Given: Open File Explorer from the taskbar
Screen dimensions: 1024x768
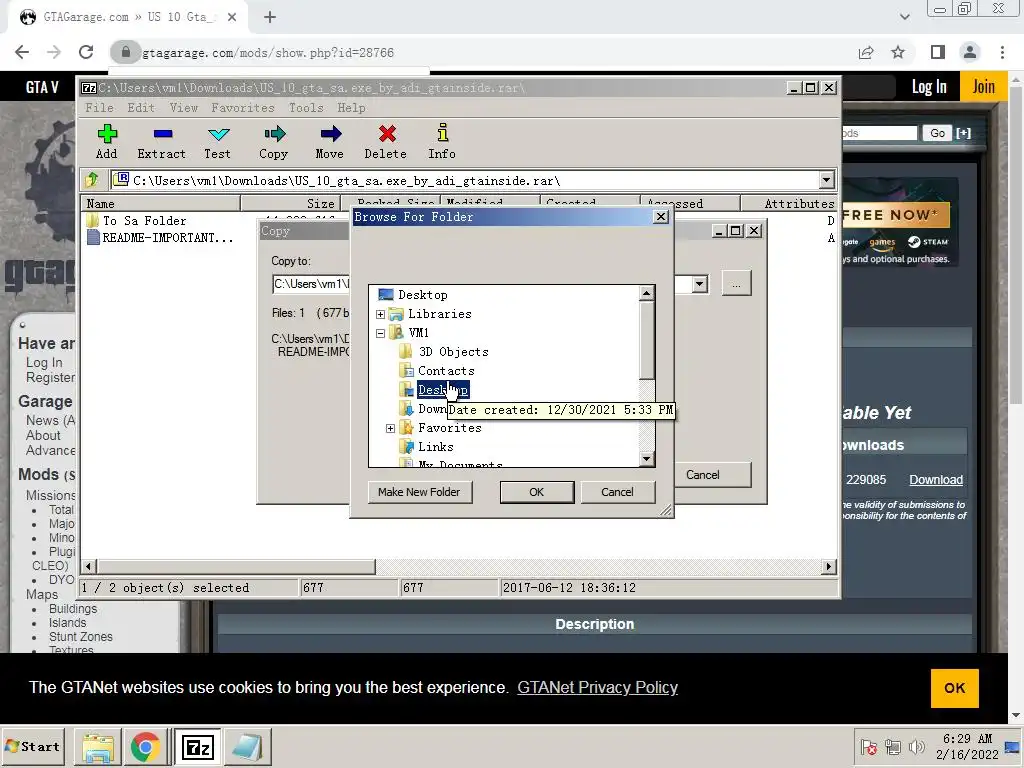Looking at the screenshot, I should [98, 746].
